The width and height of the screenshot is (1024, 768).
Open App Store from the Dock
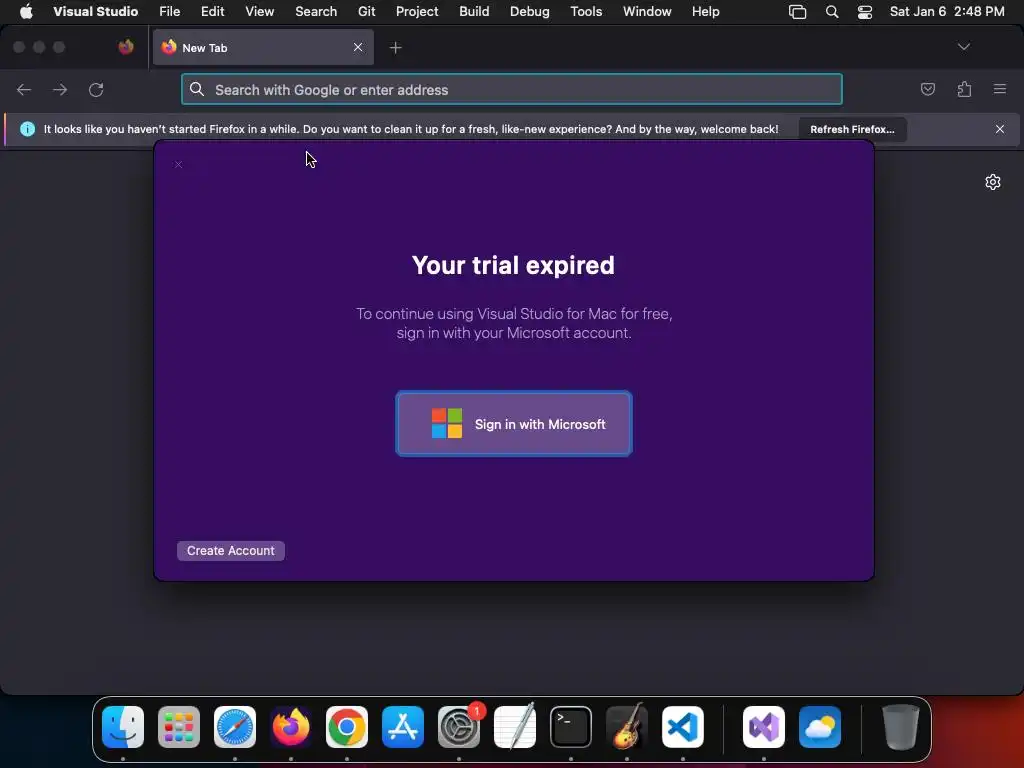403,727
